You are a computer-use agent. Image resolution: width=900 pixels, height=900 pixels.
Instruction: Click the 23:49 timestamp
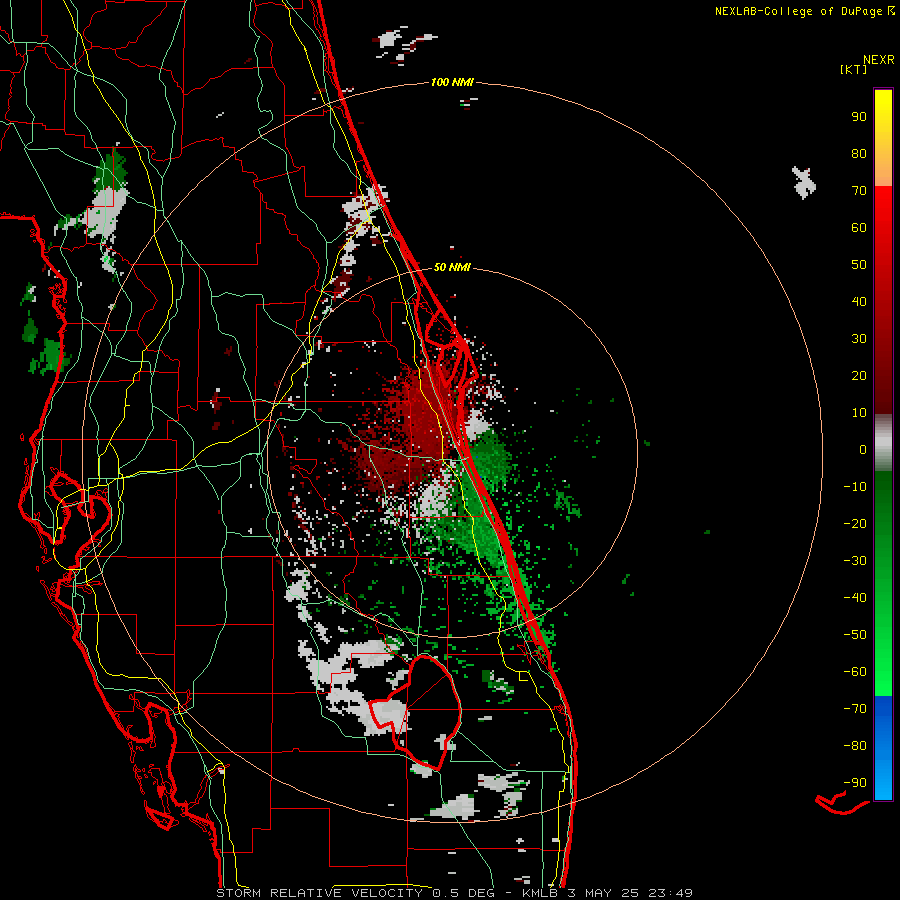click(671, 893)
